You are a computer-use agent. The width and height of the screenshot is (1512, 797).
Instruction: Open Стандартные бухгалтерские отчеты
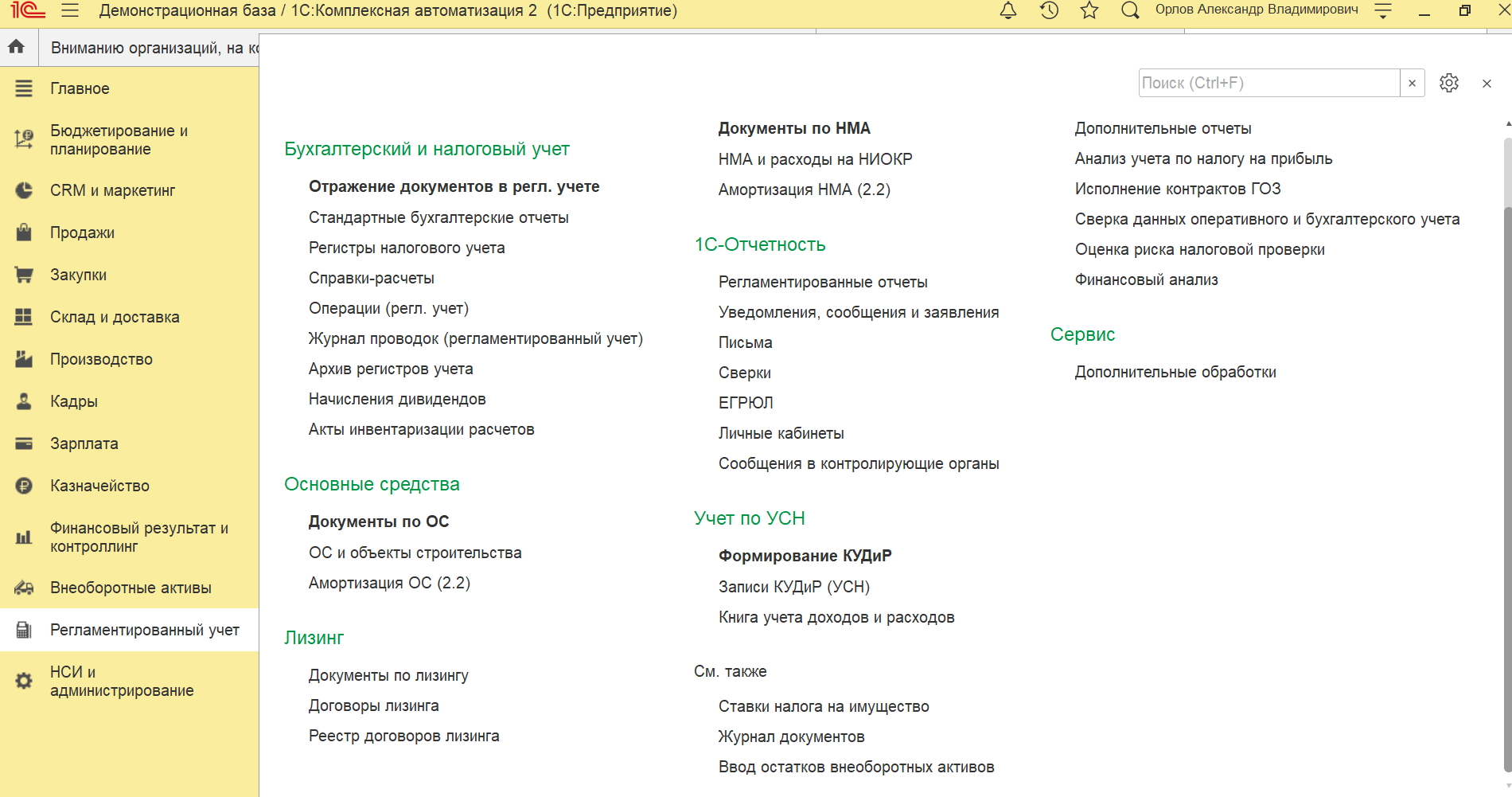(438, 217)
